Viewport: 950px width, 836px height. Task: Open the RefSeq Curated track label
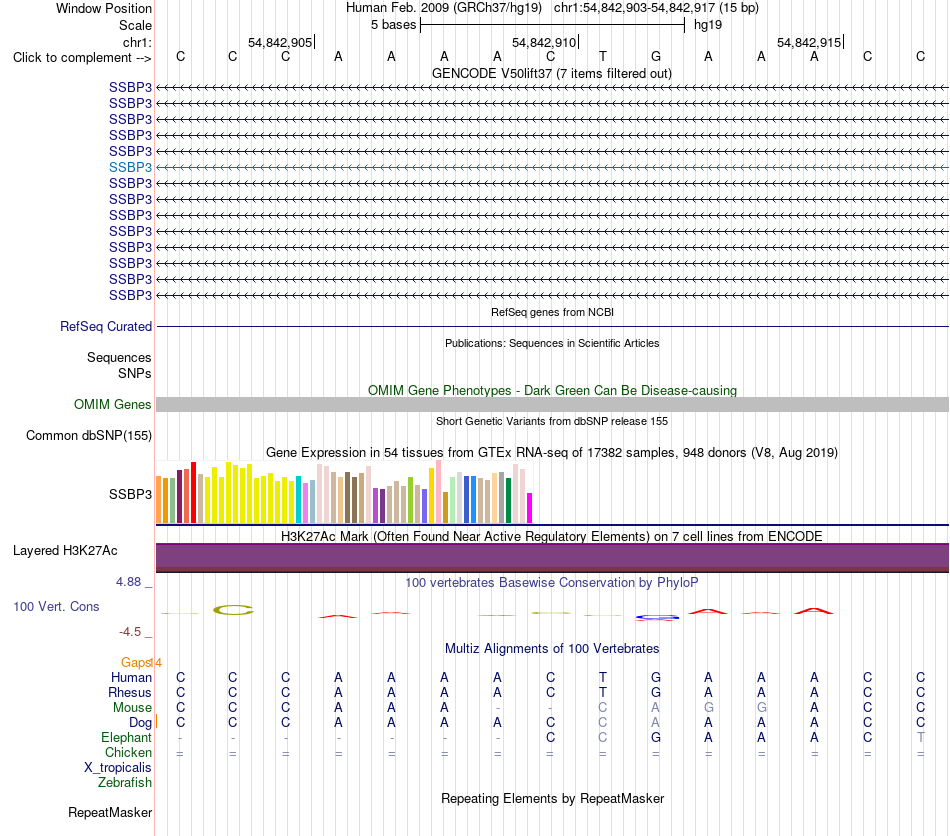tap(106, 327)
